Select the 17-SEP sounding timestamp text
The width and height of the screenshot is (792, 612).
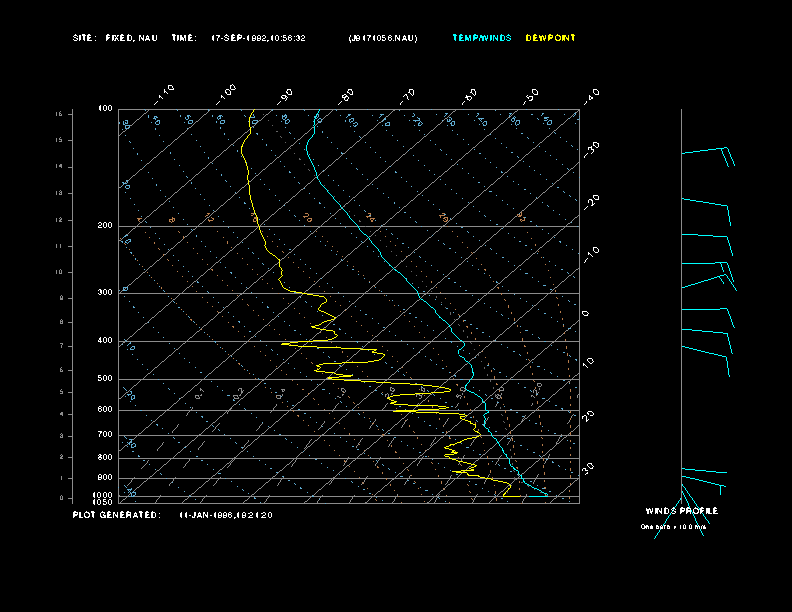pos(258,38)
